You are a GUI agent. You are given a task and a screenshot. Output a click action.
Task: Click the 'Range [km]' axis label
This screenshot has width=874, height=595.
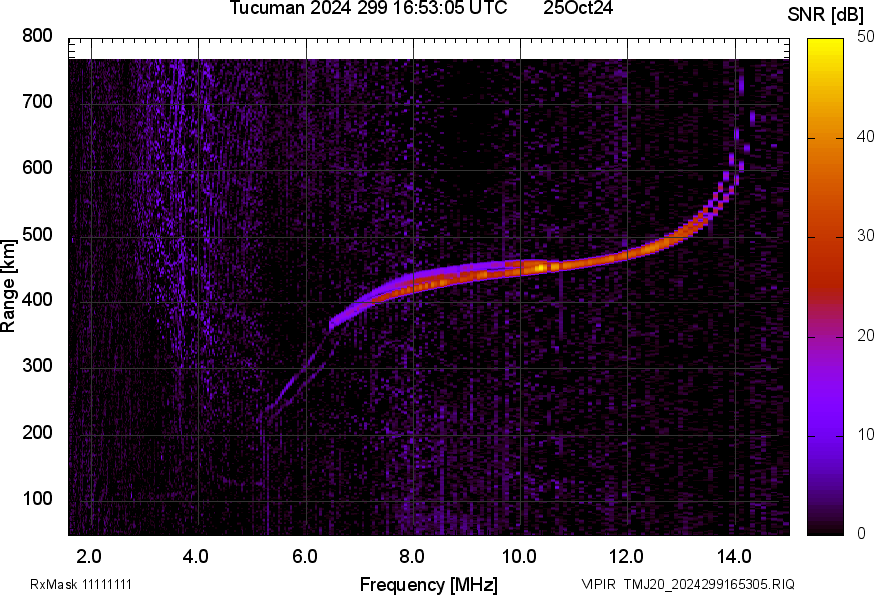click(x=8, y=286)
